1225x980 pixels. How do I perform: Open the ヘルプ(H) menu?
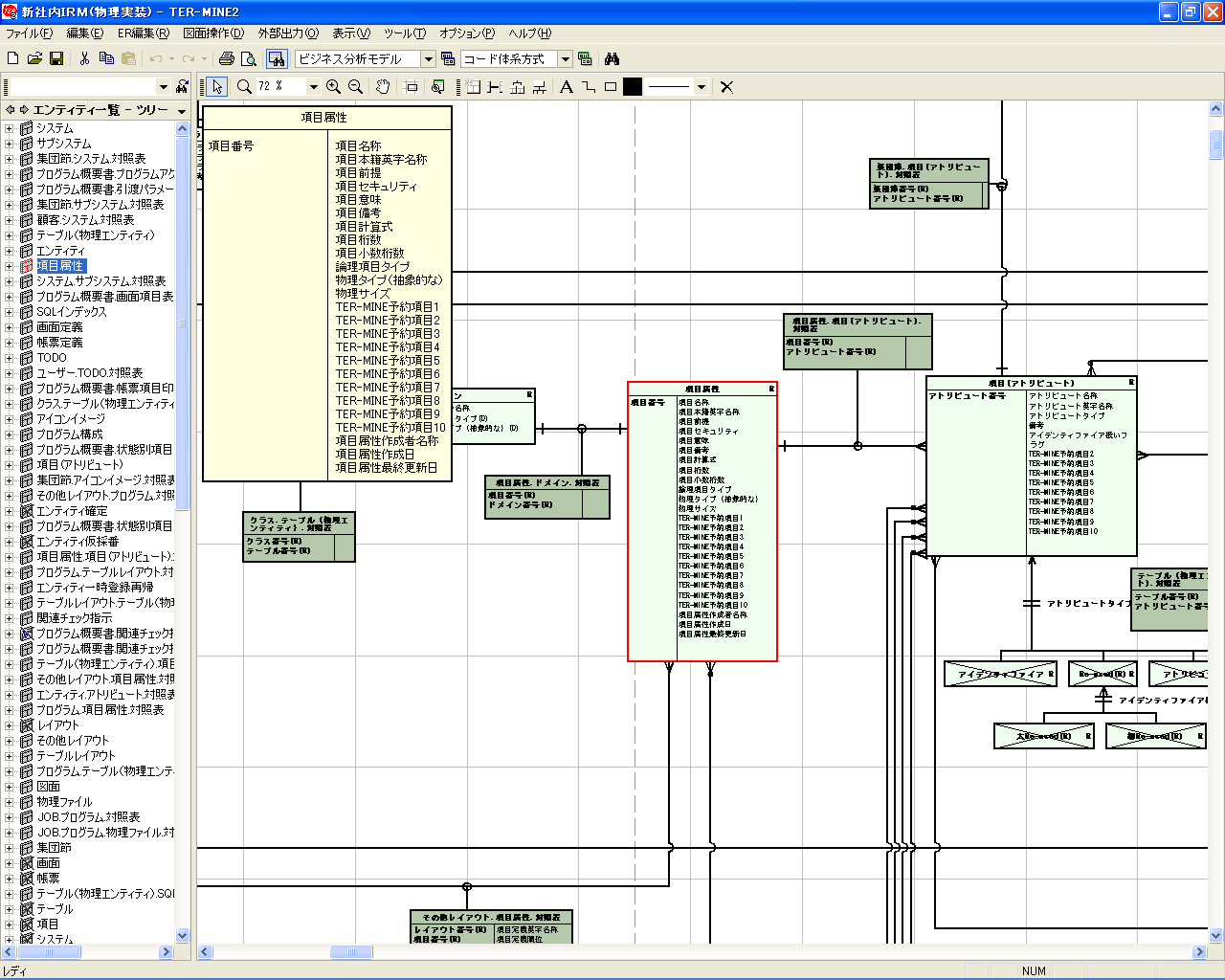tap(530, 33)
